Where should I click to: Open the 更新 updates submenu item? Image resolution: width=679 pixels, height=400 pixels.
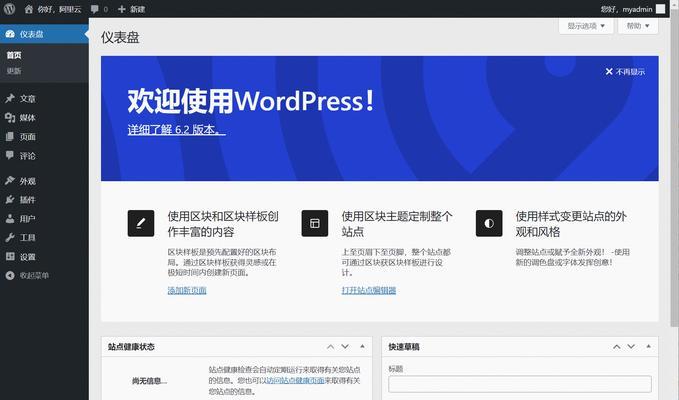click(x=14, y=71)
